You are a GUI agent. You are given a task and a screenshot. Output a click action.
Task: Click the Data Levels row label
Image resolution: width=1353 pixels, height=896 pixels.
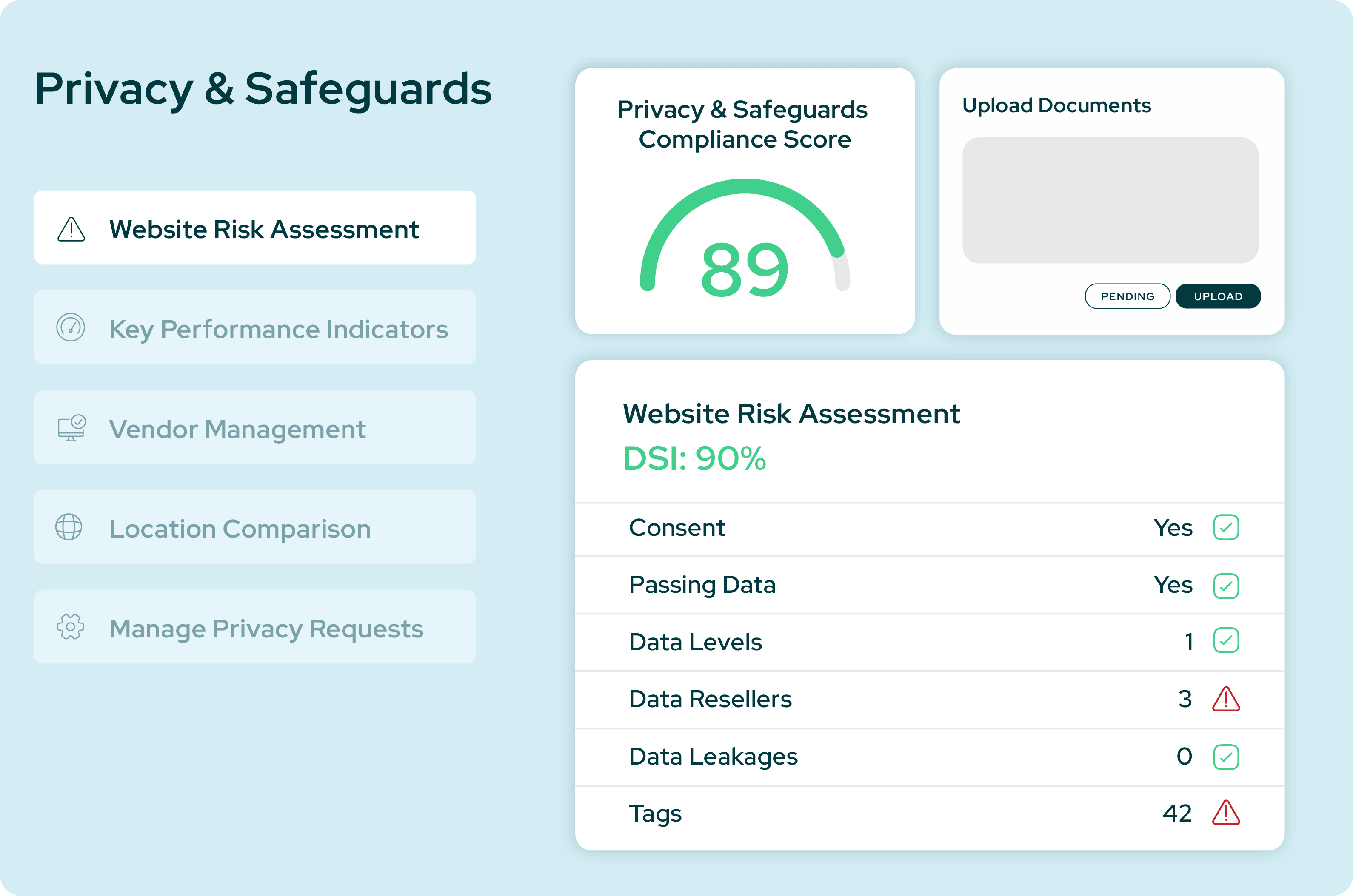click(x=695, y=642)
